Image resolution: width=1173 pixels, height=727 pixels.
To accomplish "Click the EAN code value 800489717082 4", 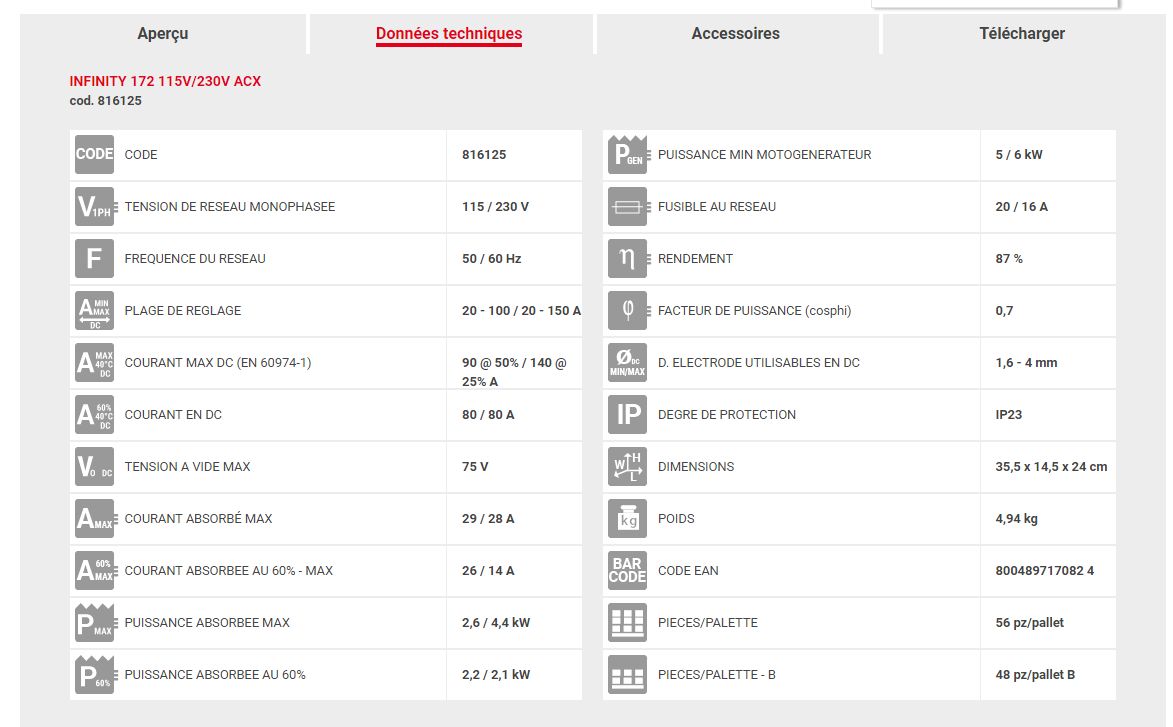I will pyautogui.click(x=1044, y=571).
